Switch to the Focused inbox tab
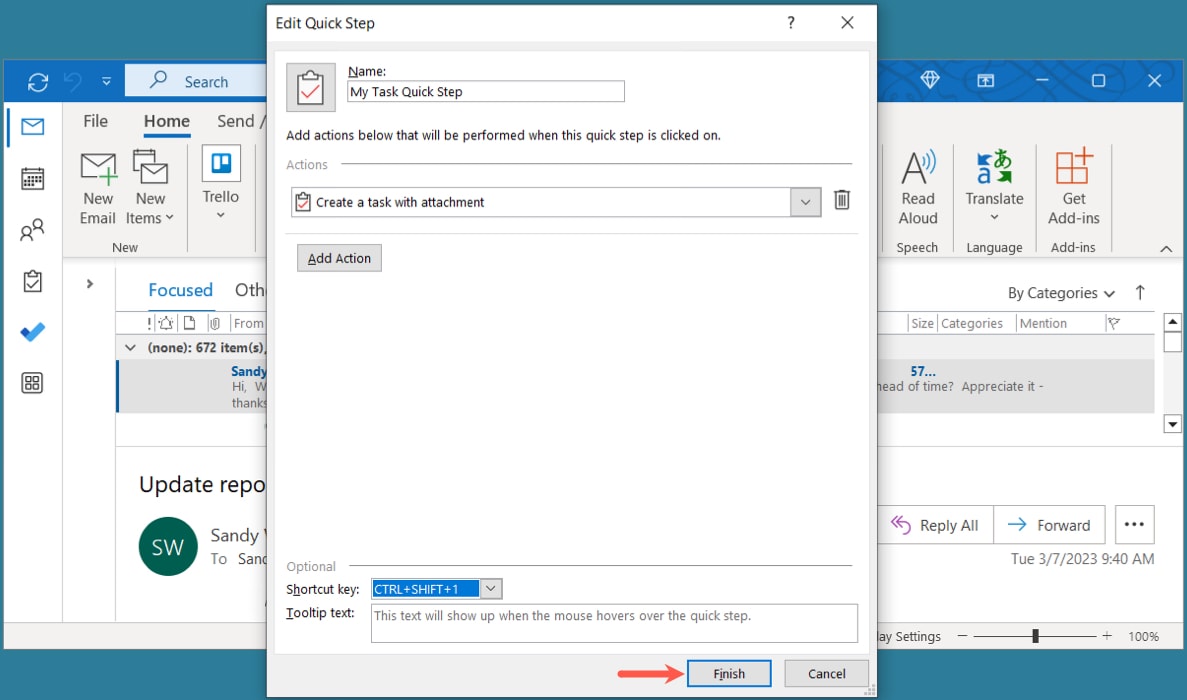Screen dimensions: 1187x700 click(x=180, y=290)
